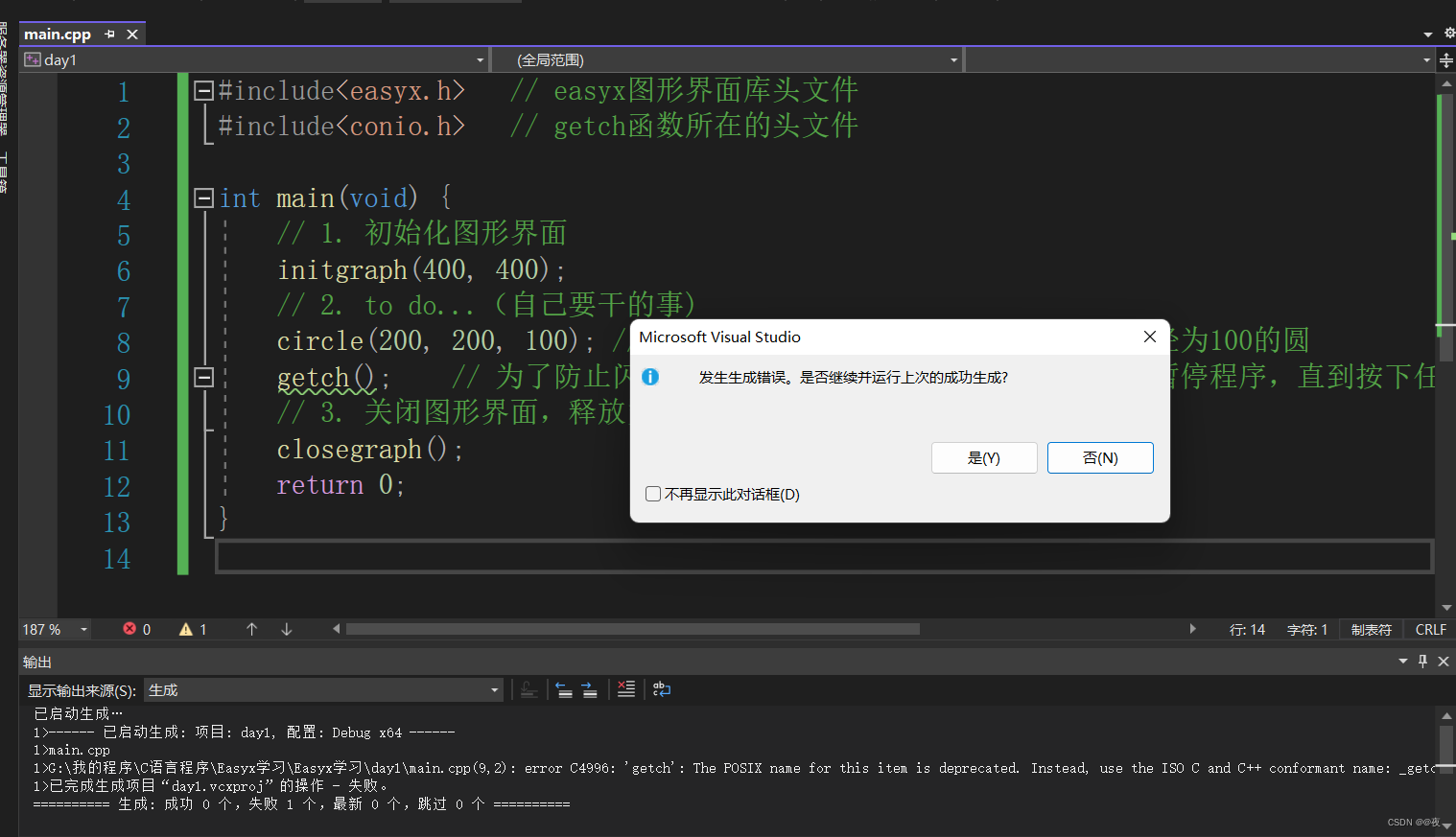Click the 行: 14 line indicator
1456x837 pixels.
pyautogui.click(x=1247, y=630)
